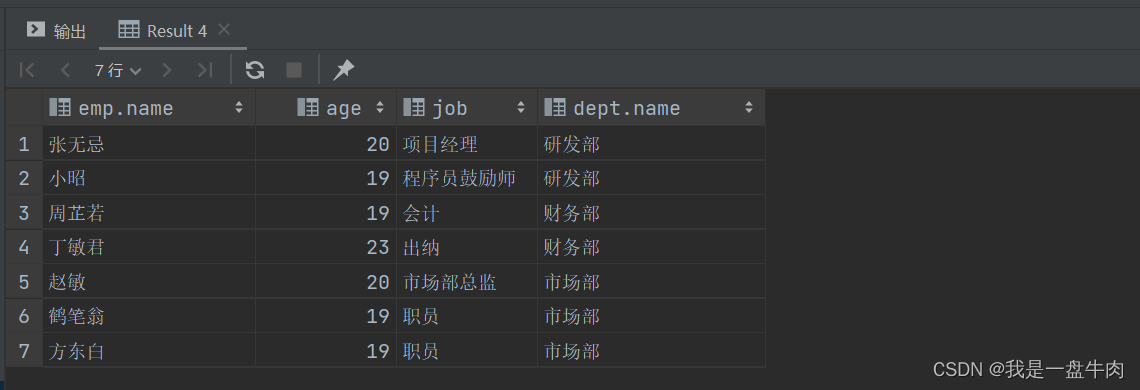Go to last page of results

coord(205,70)
